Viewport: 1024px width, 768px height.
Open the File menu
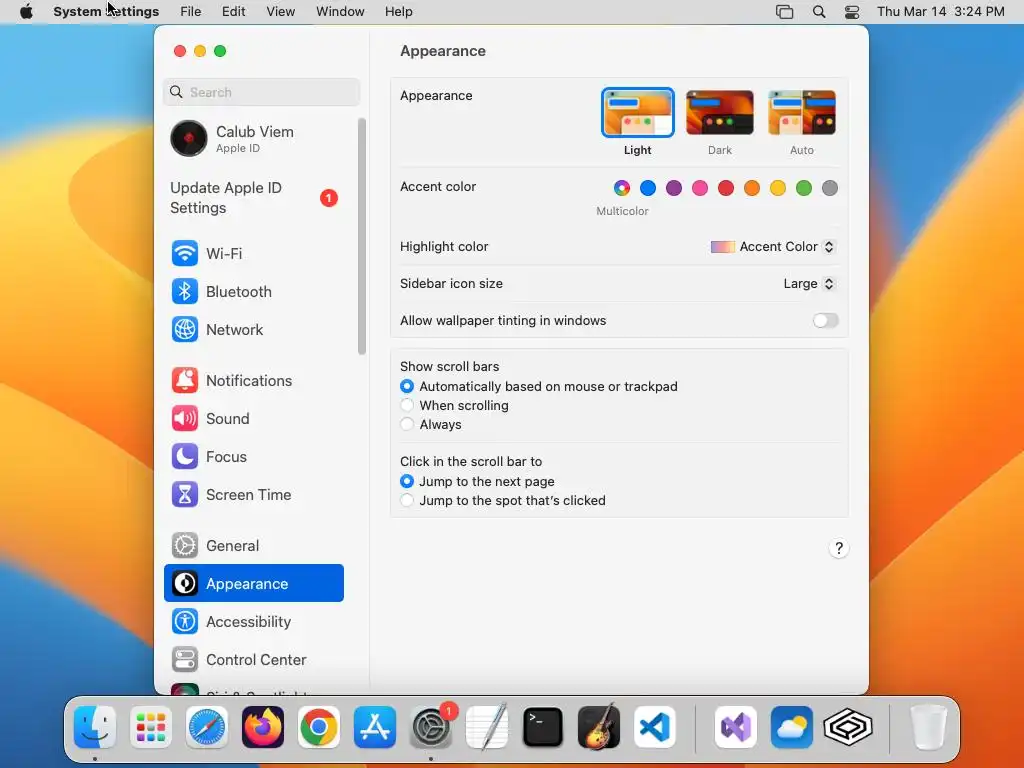point(191,12)
